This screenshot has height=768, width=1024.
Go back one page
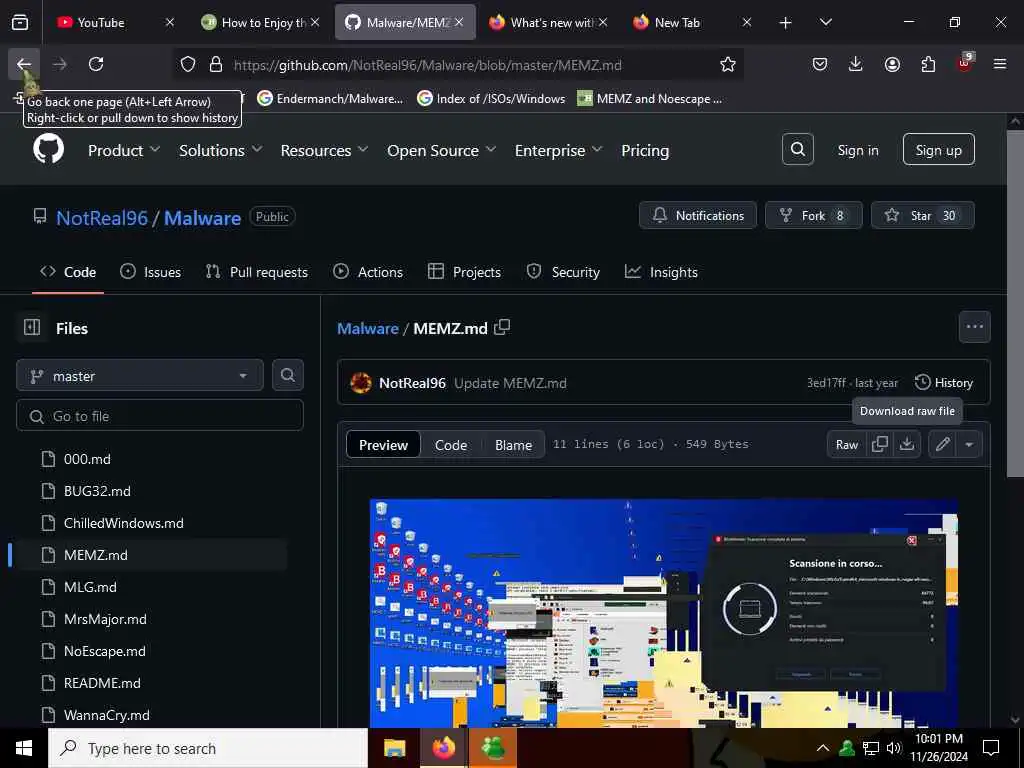(x=24, y=64)
